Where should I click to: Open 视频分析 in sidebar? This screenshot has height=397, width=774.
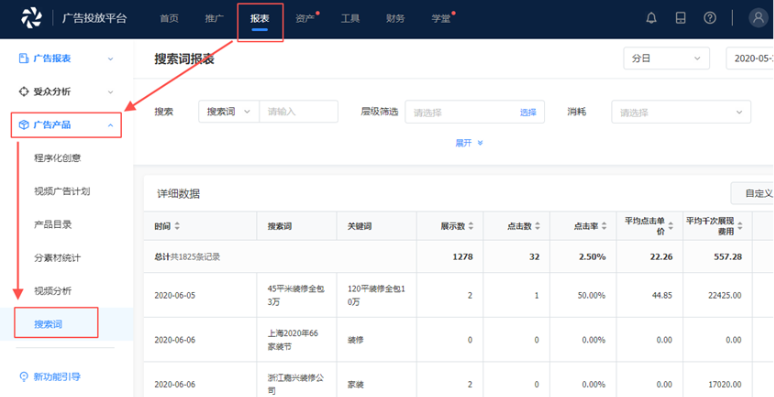click(x=53, y=291)
